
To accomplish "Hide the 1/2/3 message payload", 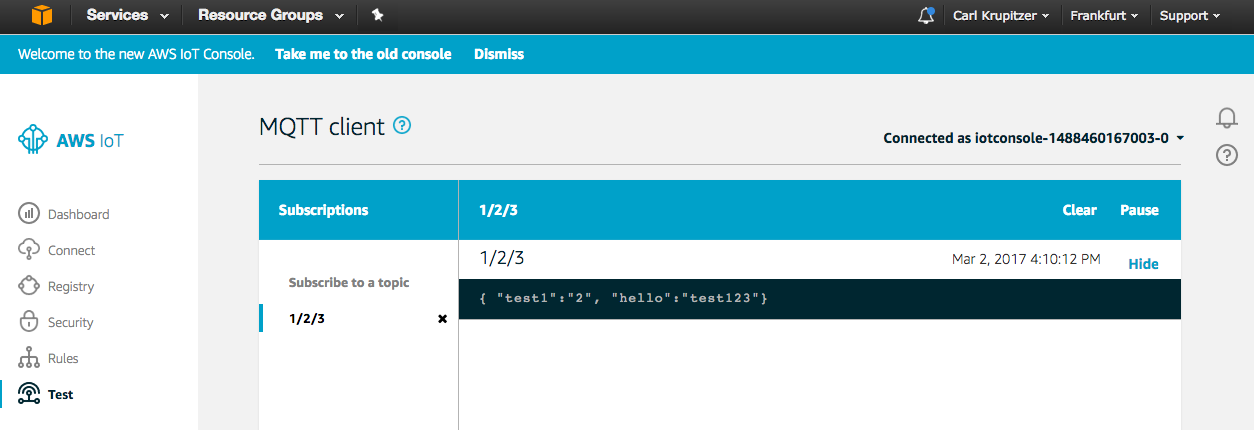I will (x=1143, y=264).
